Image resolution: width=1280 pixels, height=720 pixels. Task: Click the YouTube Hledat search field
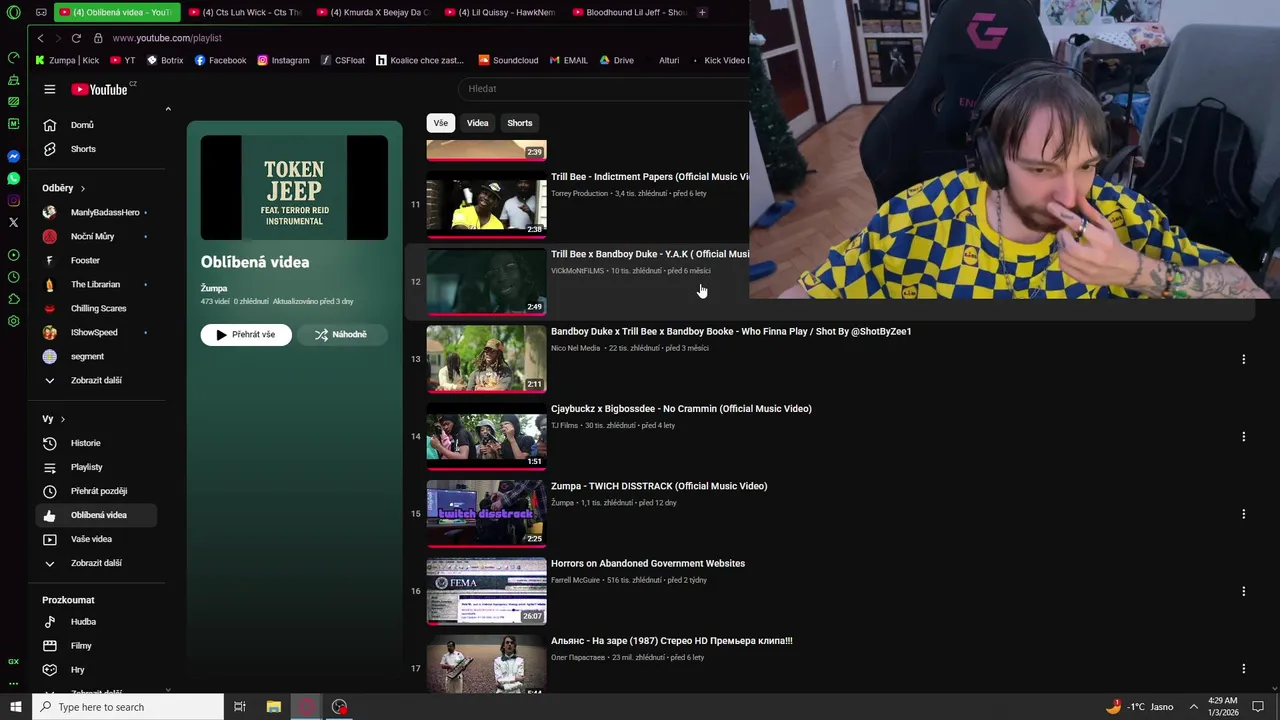[605, 89]
